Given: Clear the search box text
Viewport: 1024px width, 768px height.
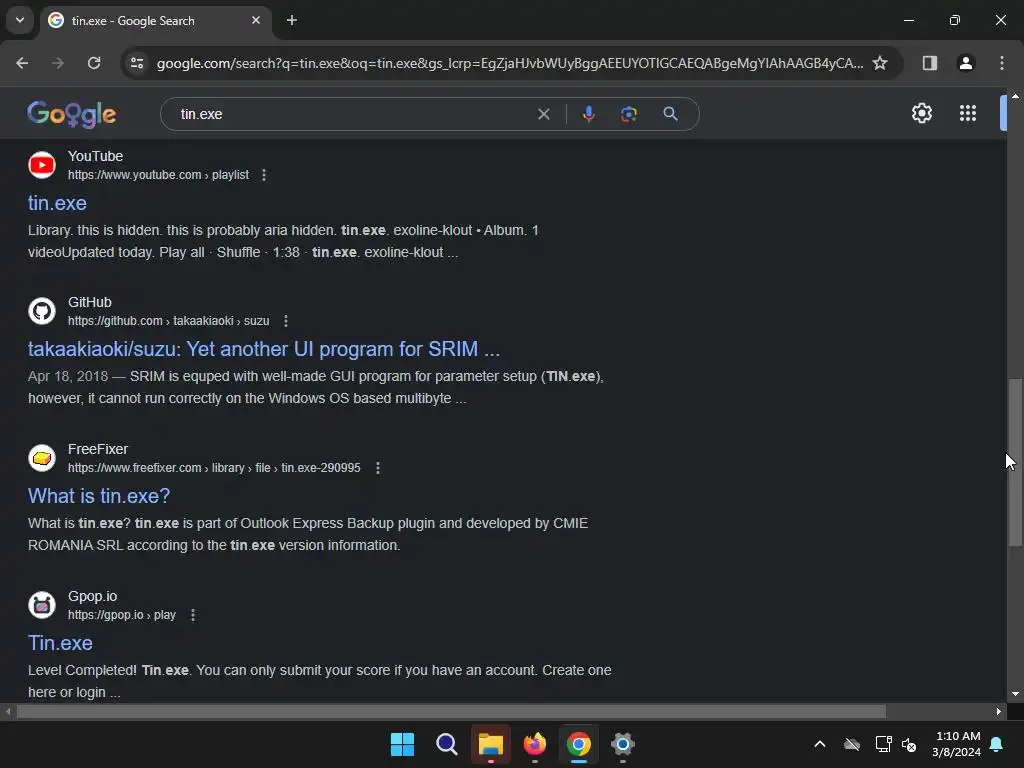Looking at the screenshot, I should click(543, 114).
